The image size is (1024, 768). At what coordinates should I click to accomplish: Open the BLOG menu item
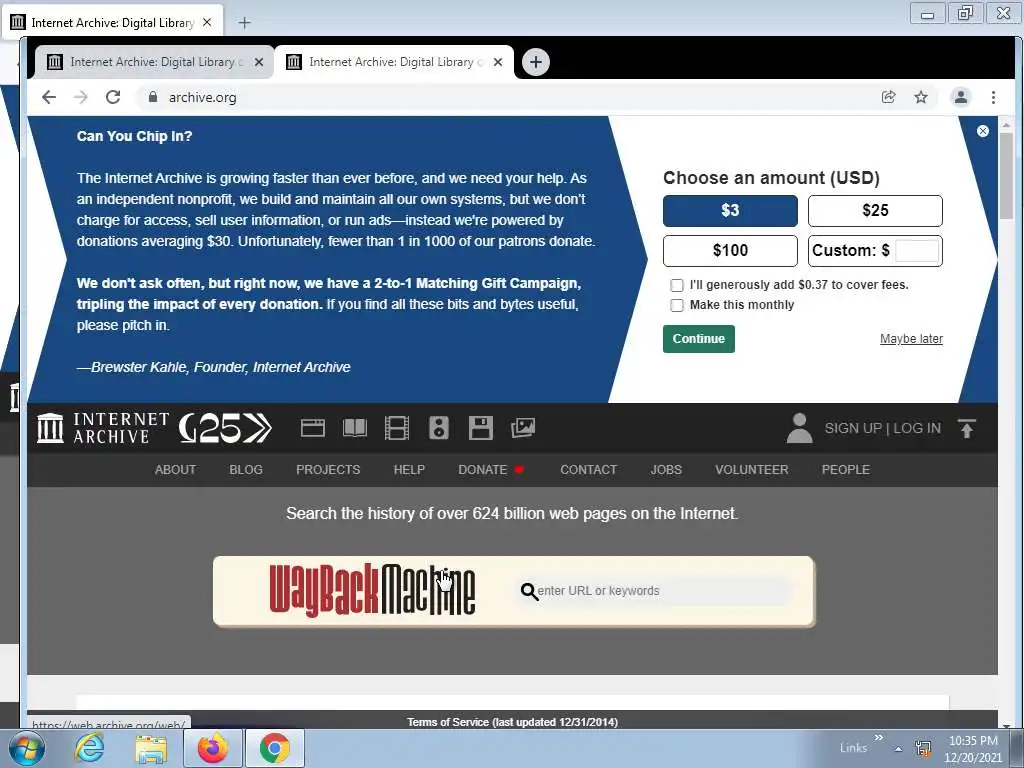click(246, 470)
